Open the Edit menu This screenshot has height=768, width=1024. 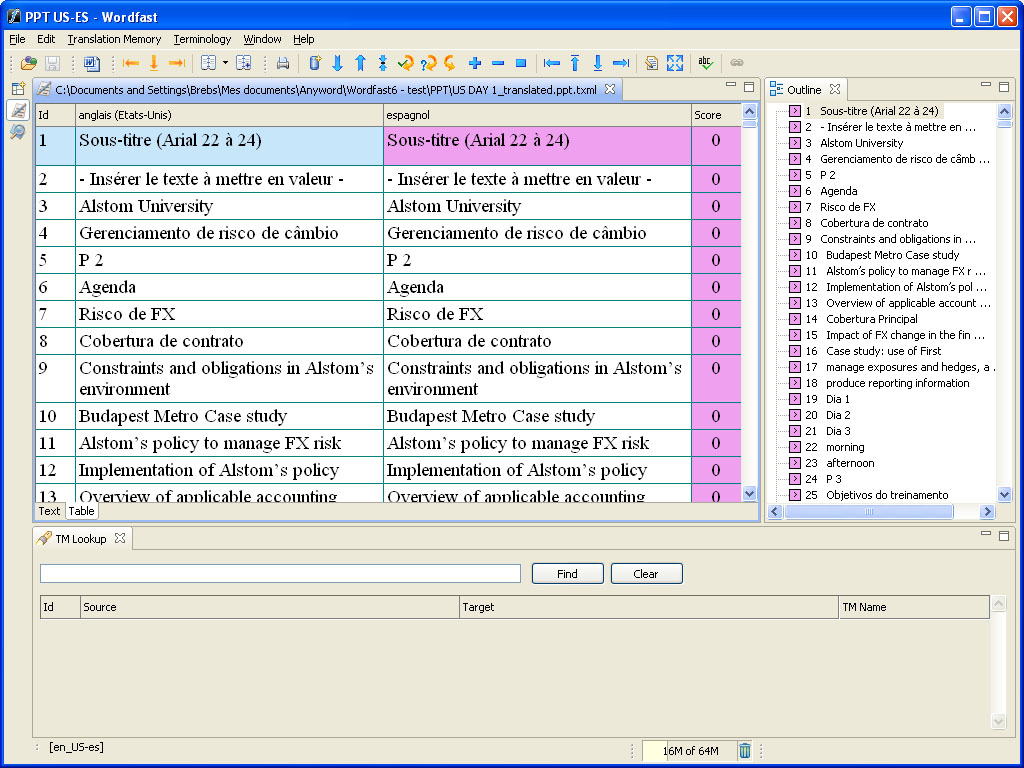[46, 39]
